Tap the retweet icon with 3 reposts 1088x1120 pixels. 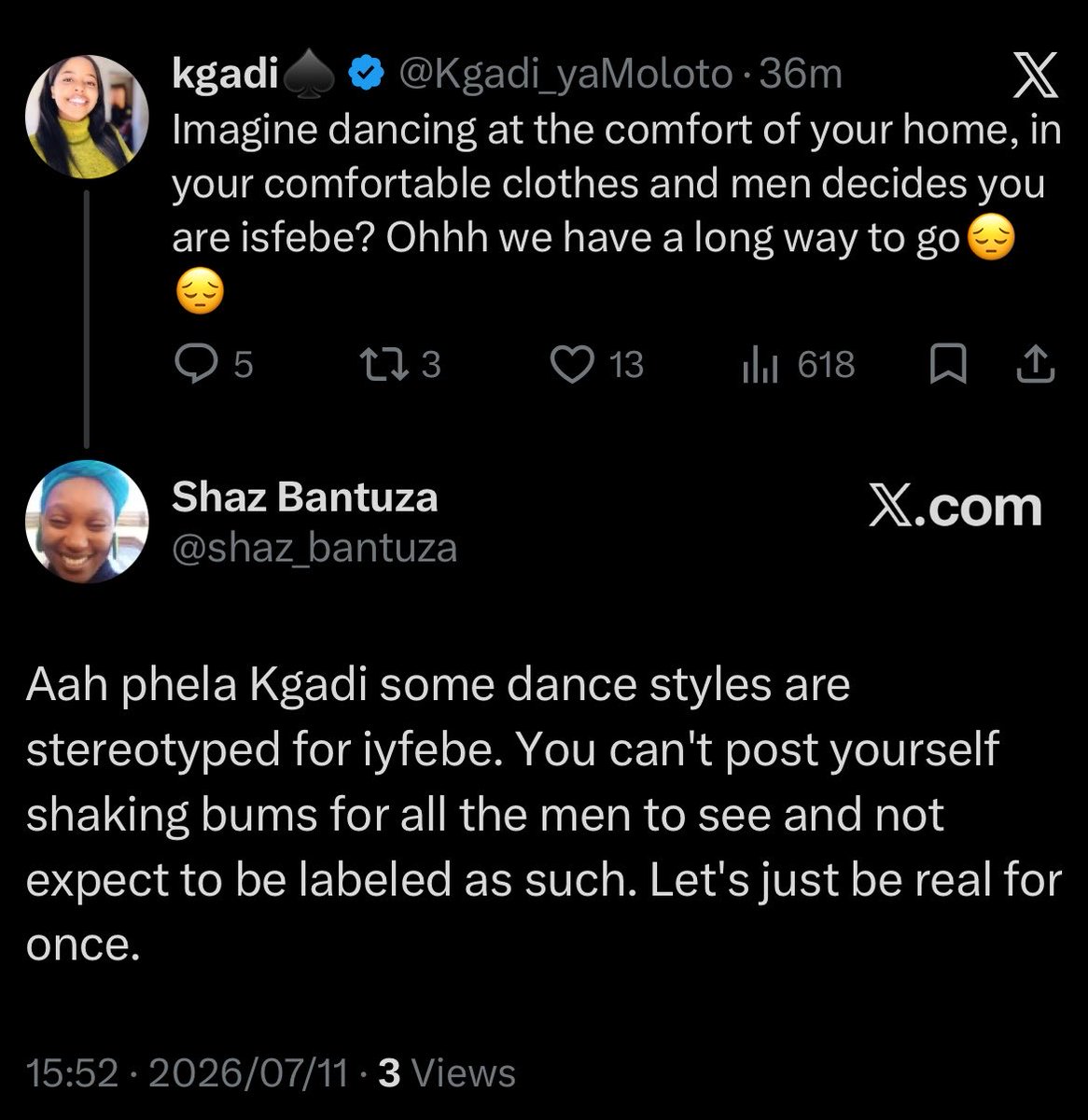384,364
